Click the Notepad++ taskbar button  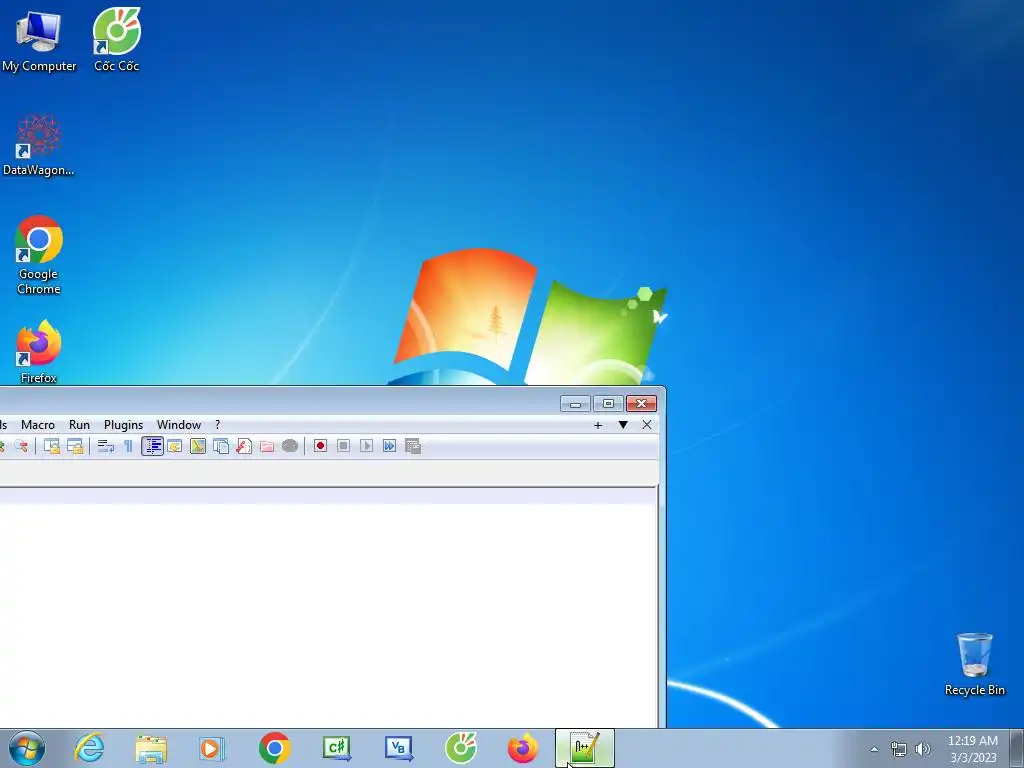click(584, 748)
